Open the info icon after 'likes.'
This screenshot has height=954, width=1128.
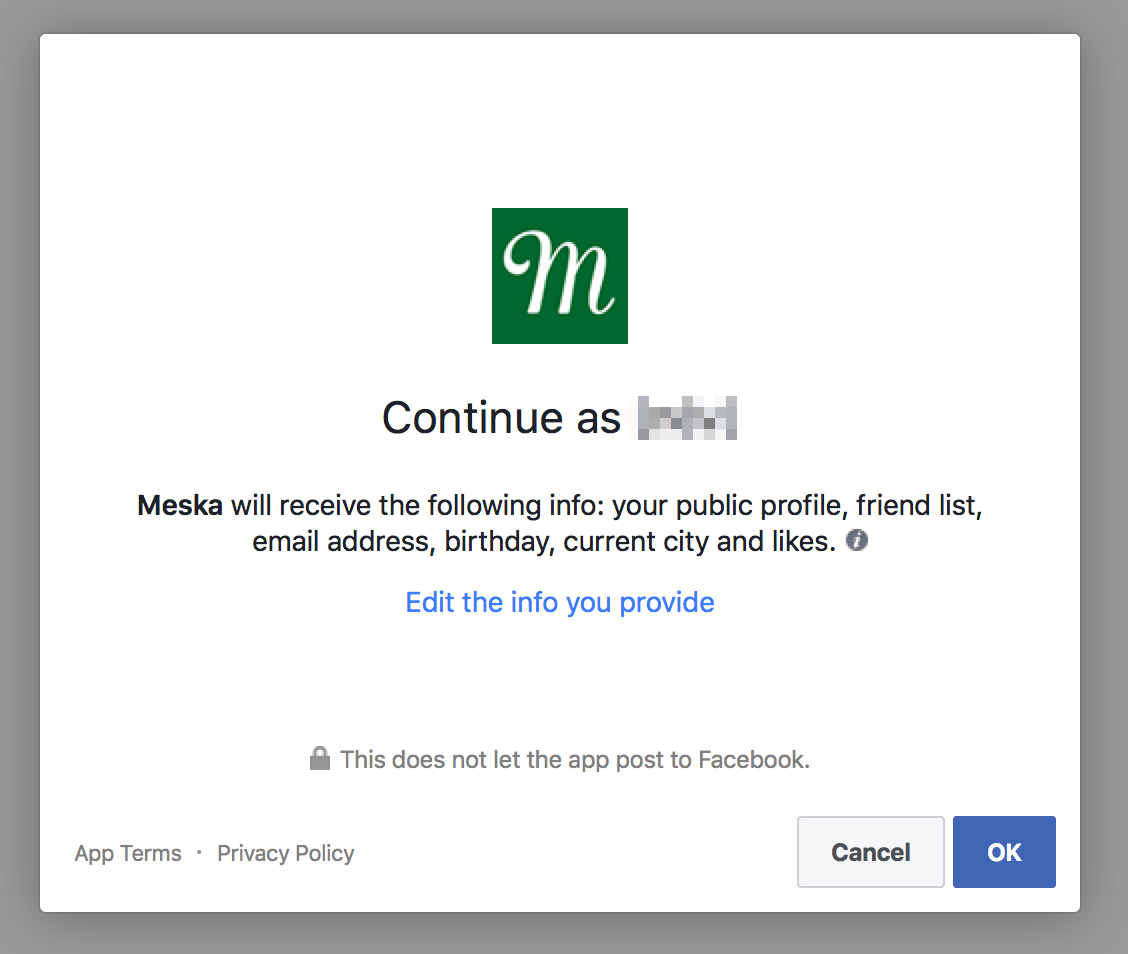pos(856,540)
